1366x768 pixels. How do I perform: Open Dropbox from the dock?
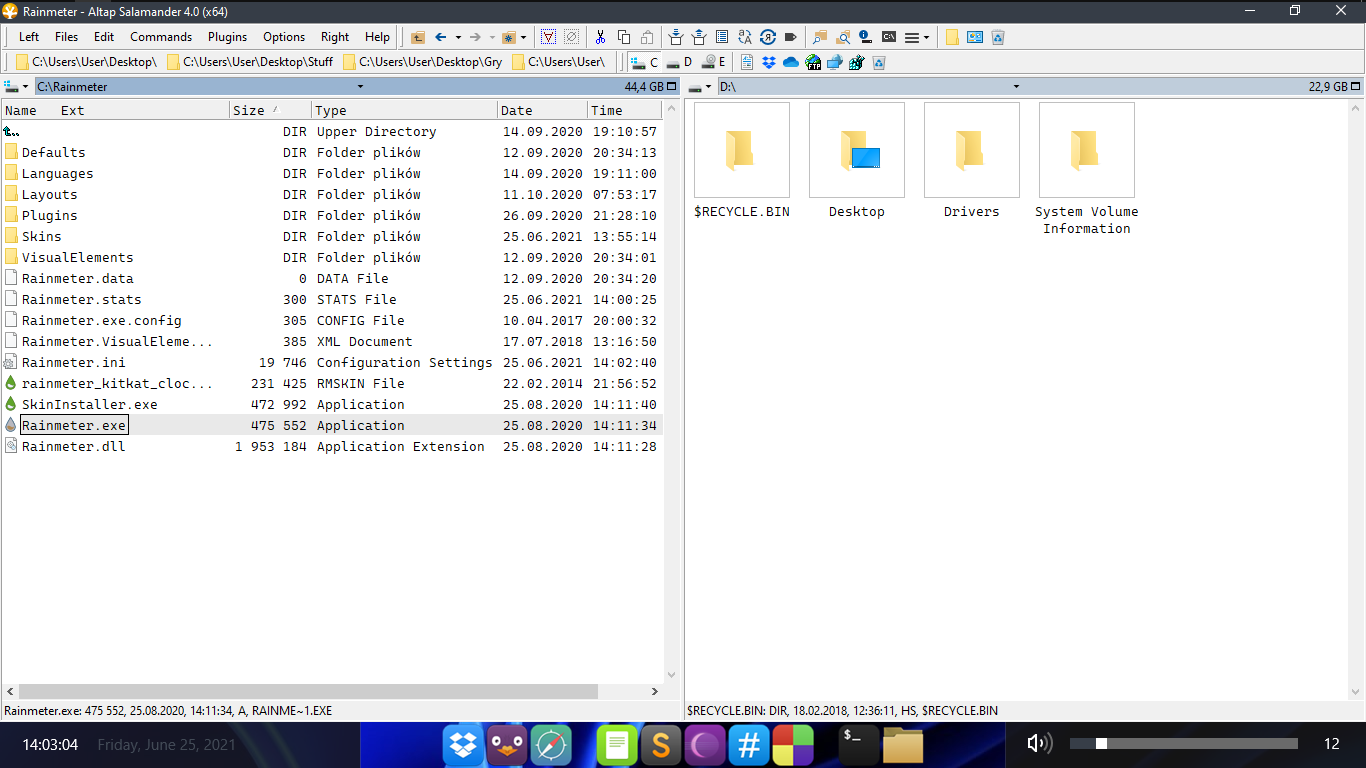[463, 745]
